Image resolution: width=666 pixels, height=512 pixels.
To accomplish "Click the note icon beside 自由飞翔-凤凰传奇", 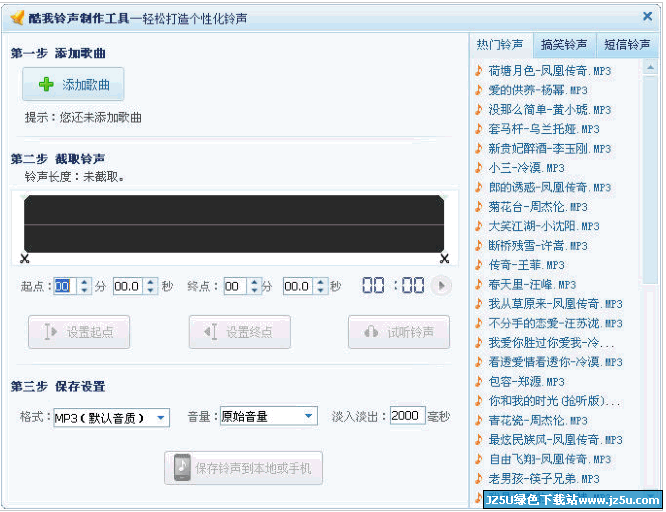I will point(479,459).
